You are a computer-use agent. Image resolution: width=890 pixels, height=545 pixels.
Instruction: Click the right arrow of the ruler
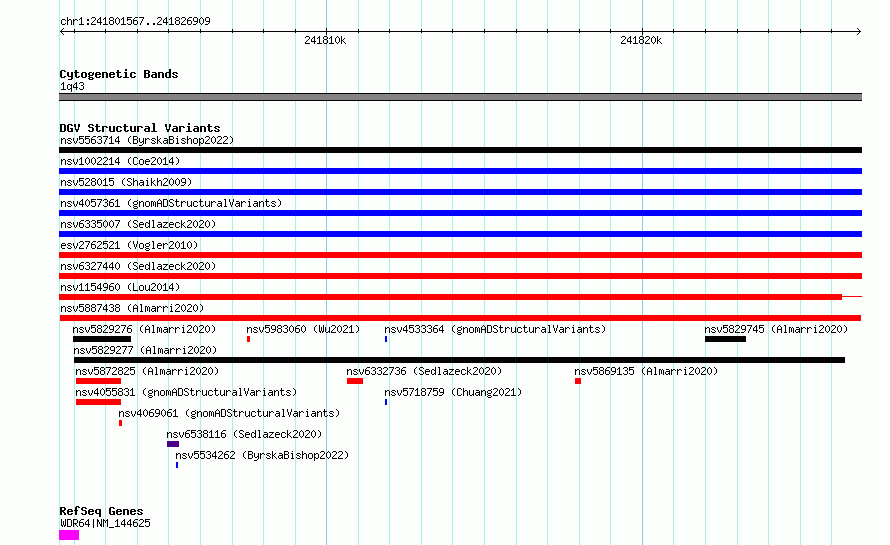(x=859, y=31)
